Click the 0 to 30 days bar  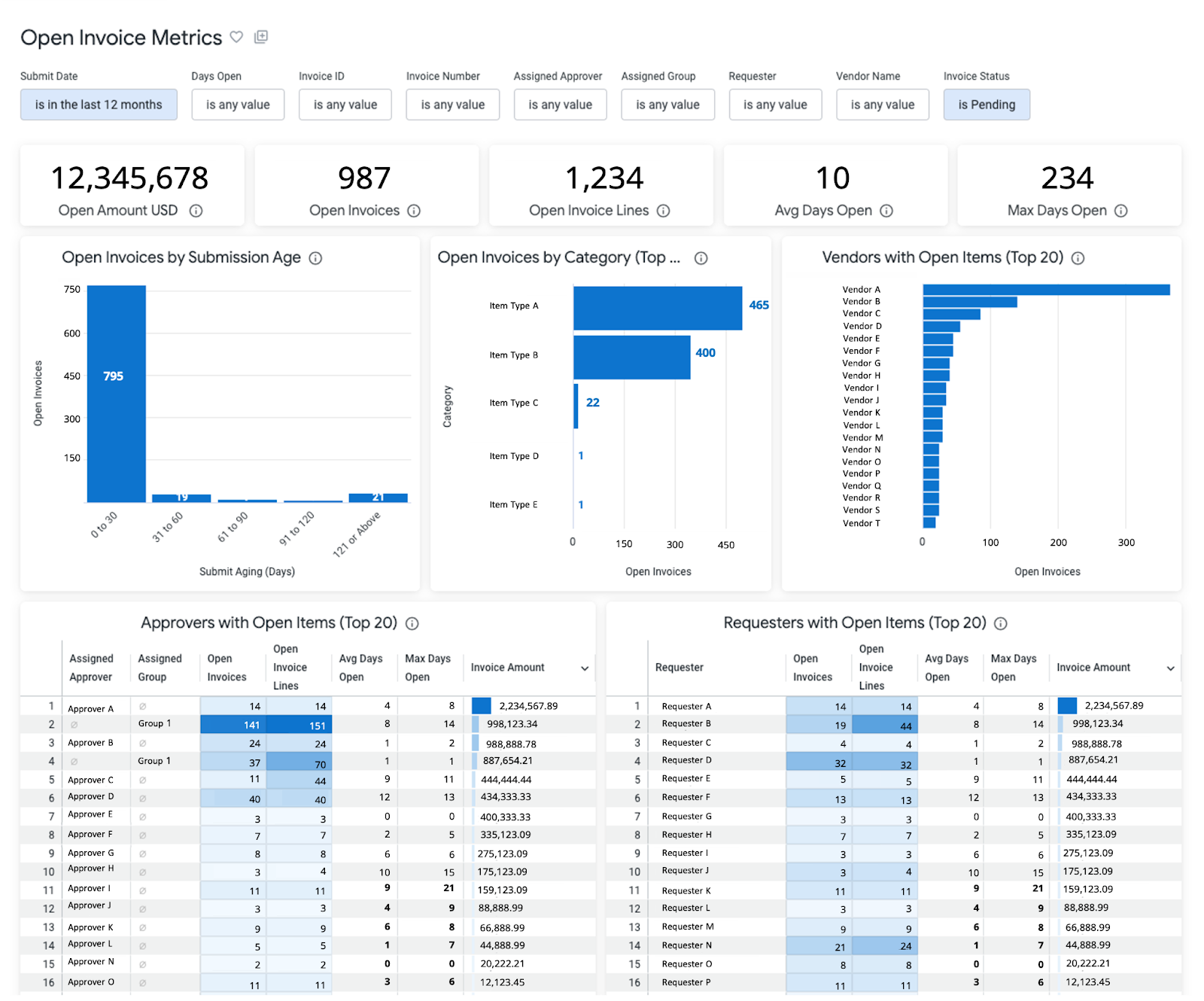tap(117, 393)
